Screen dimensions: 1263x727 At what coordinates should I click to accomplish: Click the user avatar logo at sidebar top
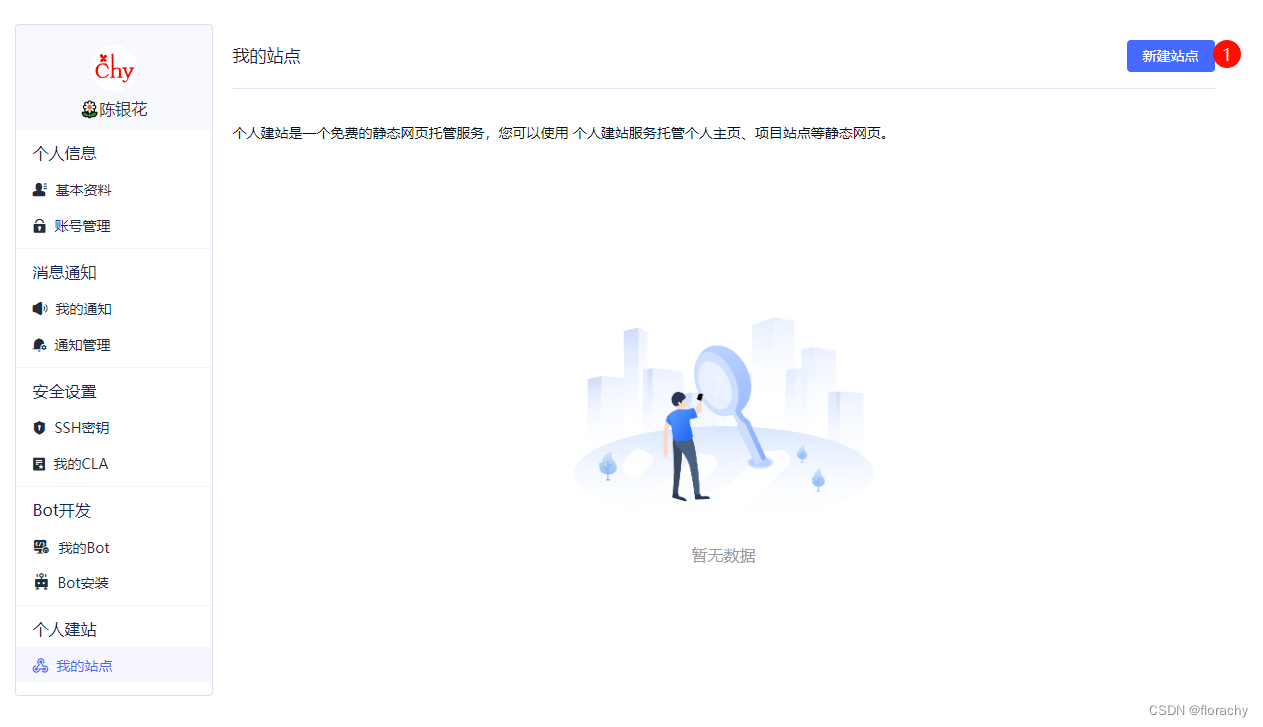[x=114, y=68]
